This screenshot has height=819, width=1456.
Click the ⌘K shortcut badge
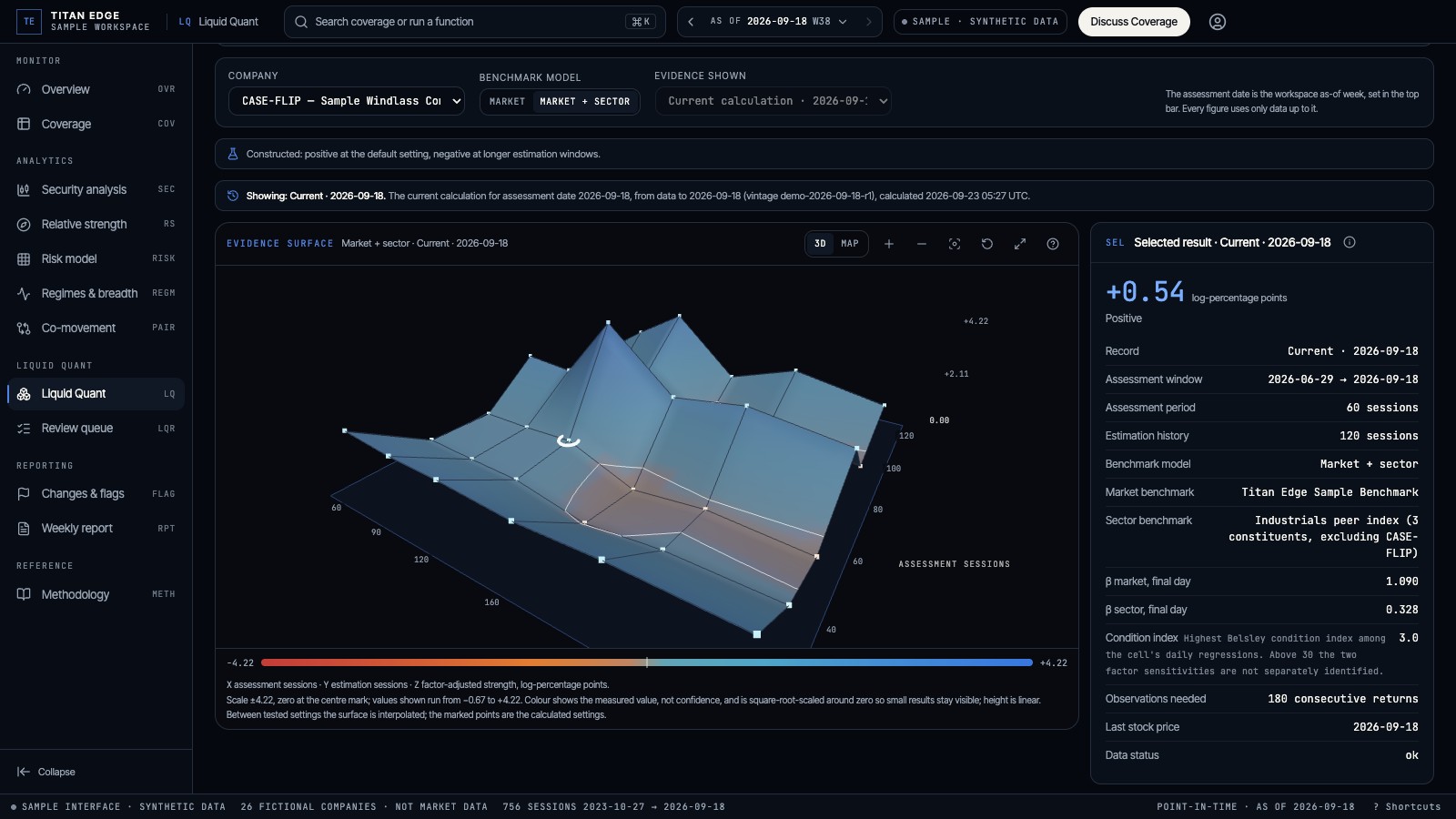pyautogui.click(x=641, y=22)
